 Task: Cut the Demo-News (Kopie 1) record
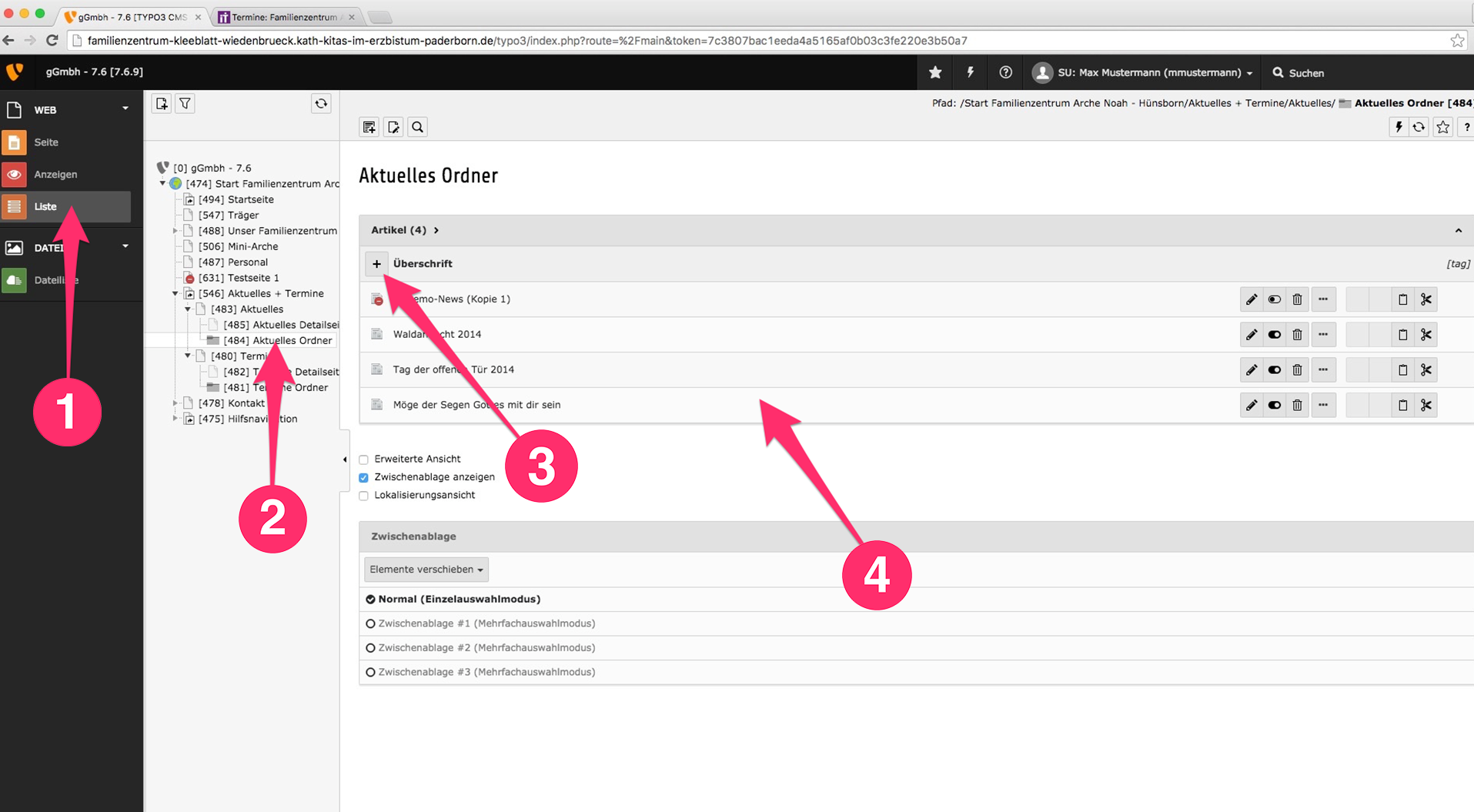[x=1426, y=299]
